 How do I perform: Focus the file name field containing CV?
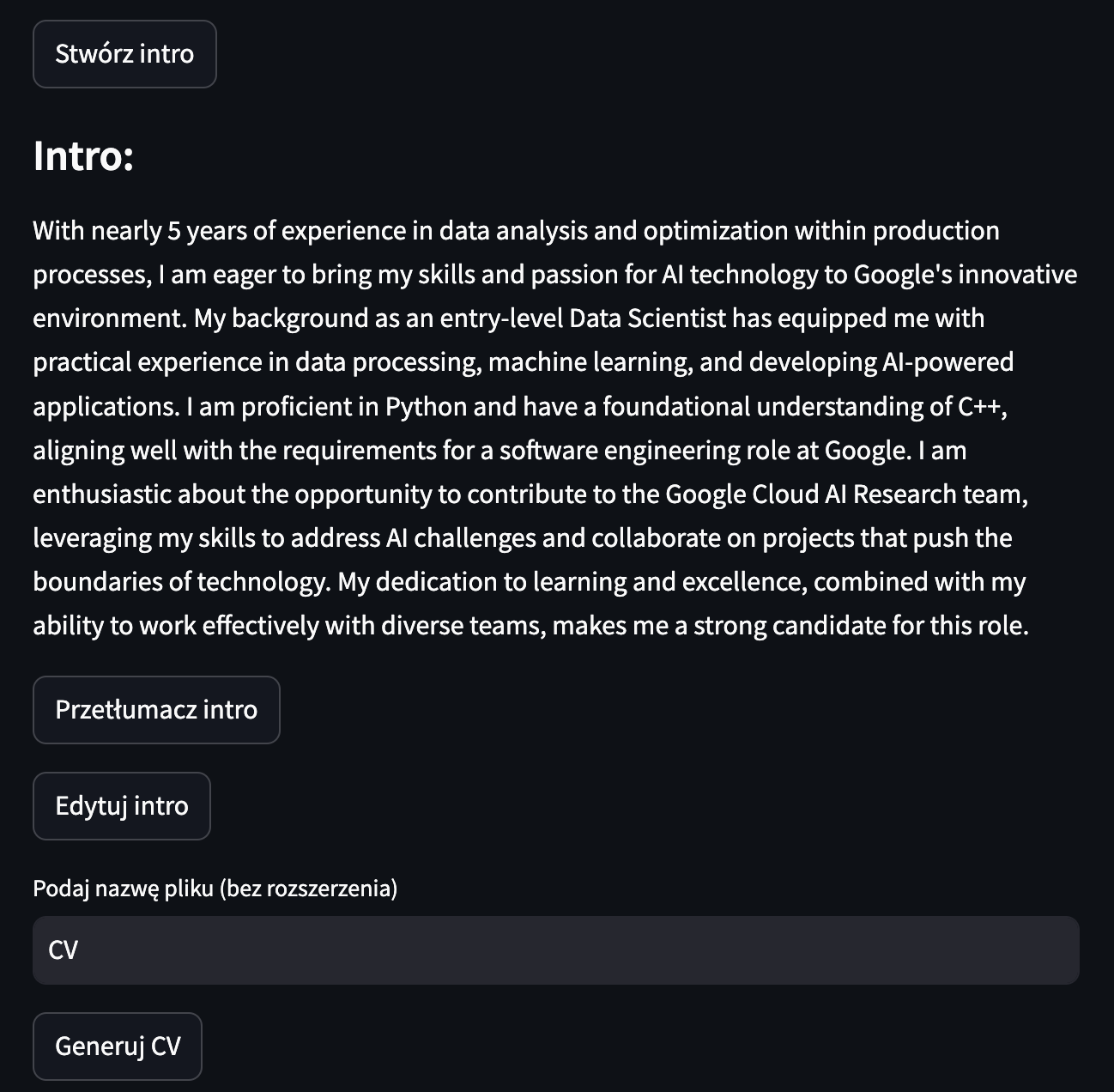point(556,950)
